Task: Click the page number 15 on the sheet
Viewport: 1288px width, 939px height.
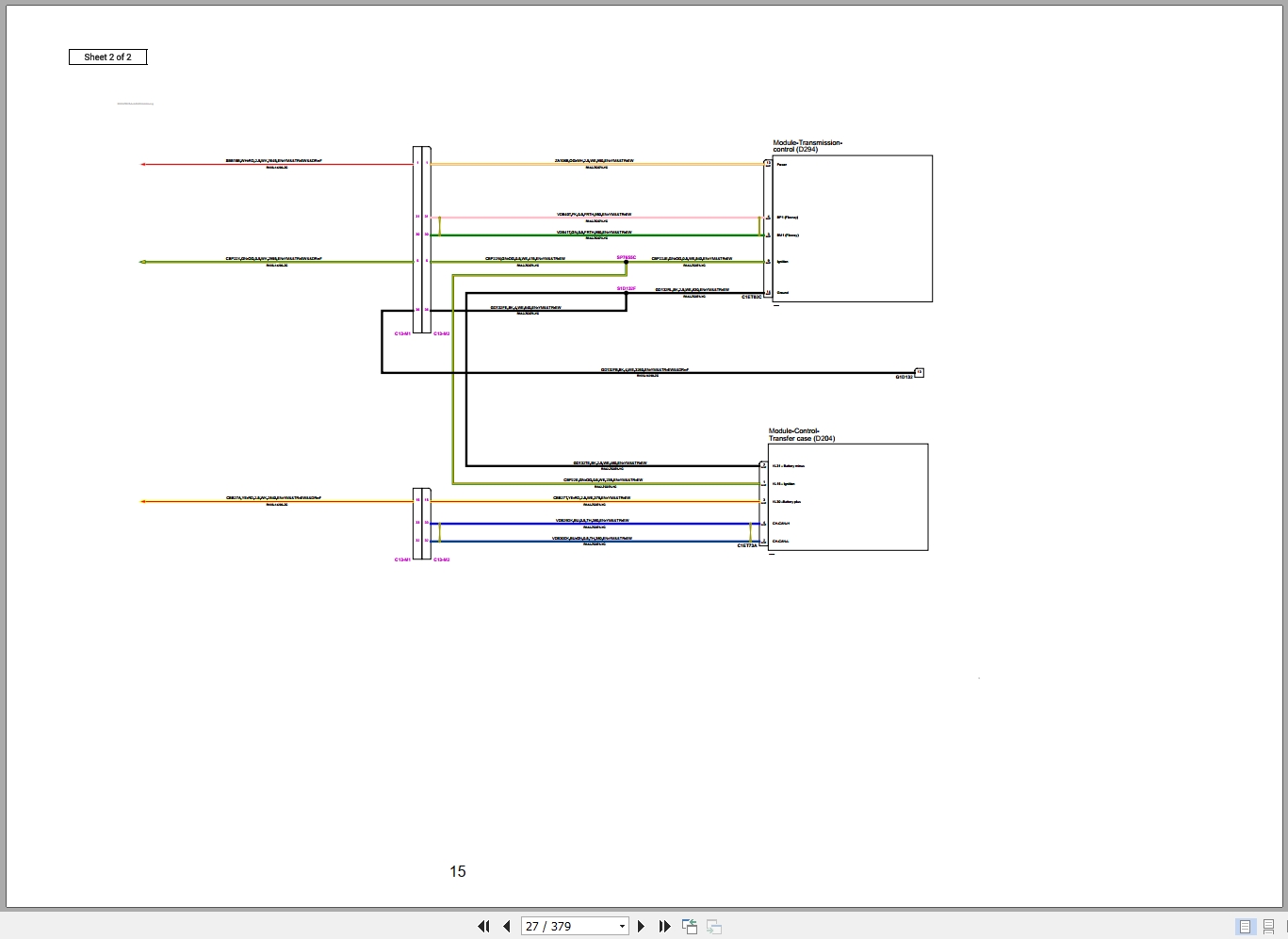Action: [x=458, y=871]
